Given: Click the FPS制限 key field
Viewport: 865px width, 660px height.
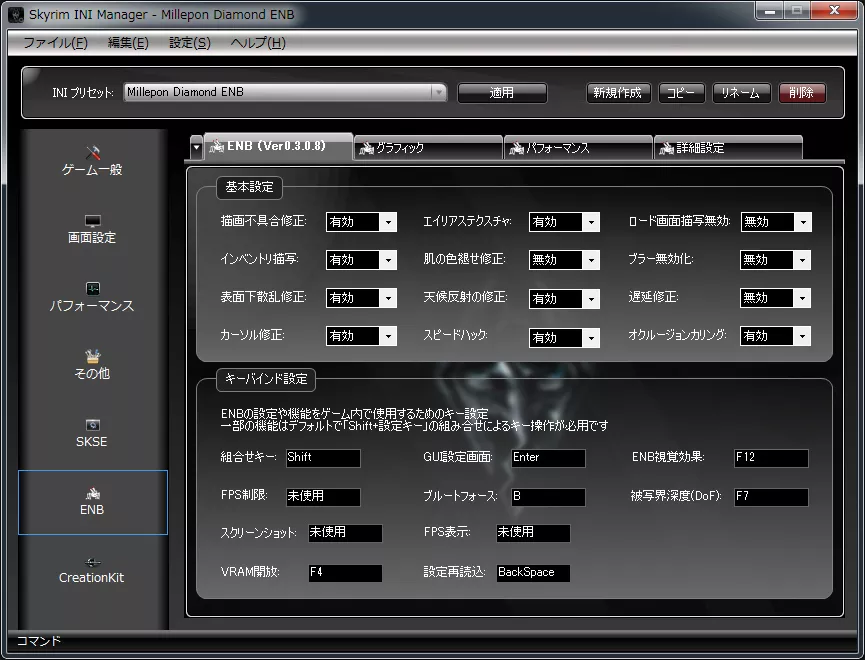Looking at the screenshot, I should coord(323,497).
